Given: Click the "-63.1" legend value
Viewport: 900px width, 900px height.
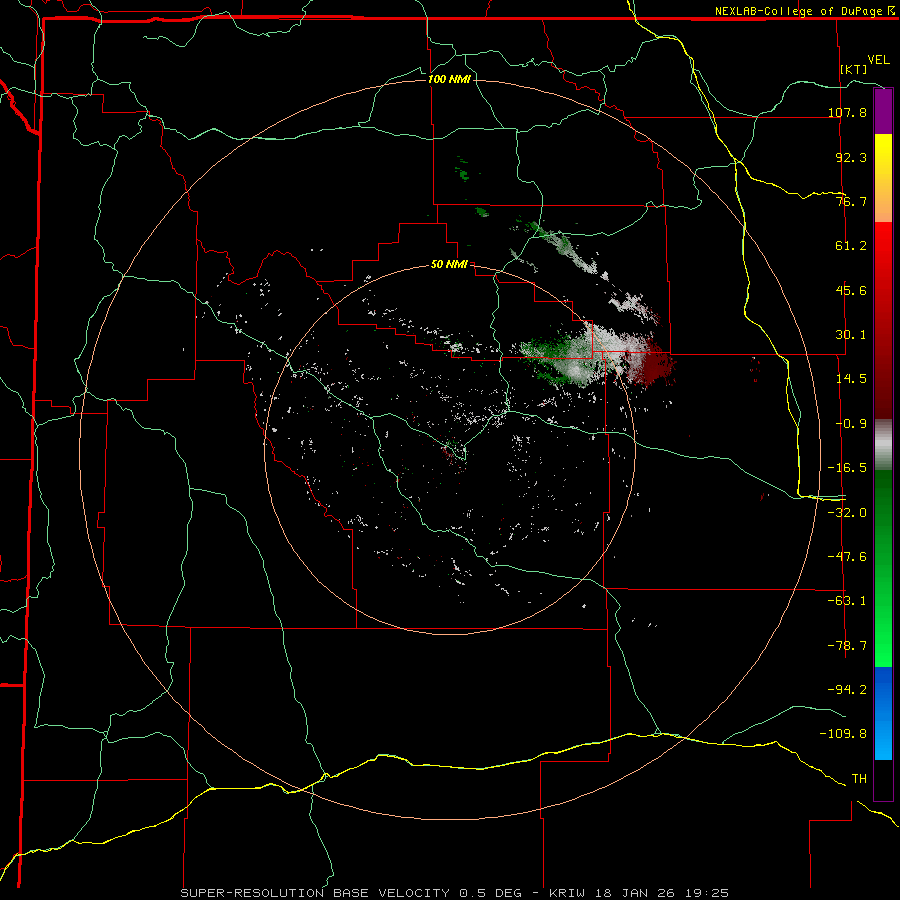Looking at the screenshot, I should [847, 601].
